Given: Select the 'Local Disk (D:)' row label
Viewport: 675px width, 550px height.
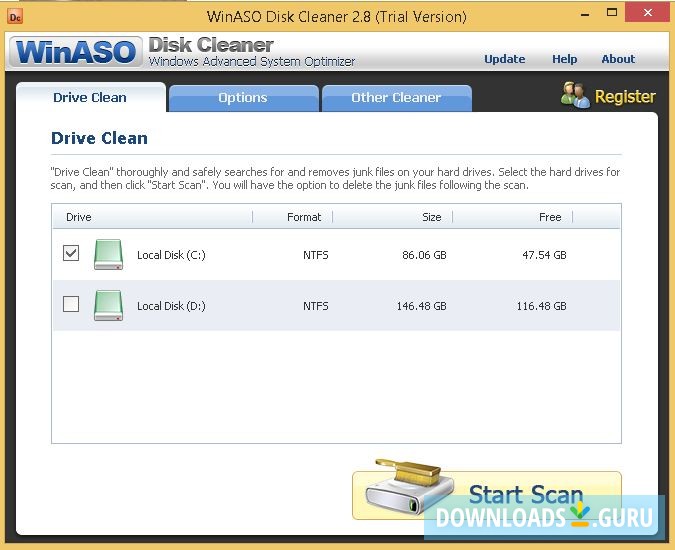Looking at the screenshot, I should point(171,306).
